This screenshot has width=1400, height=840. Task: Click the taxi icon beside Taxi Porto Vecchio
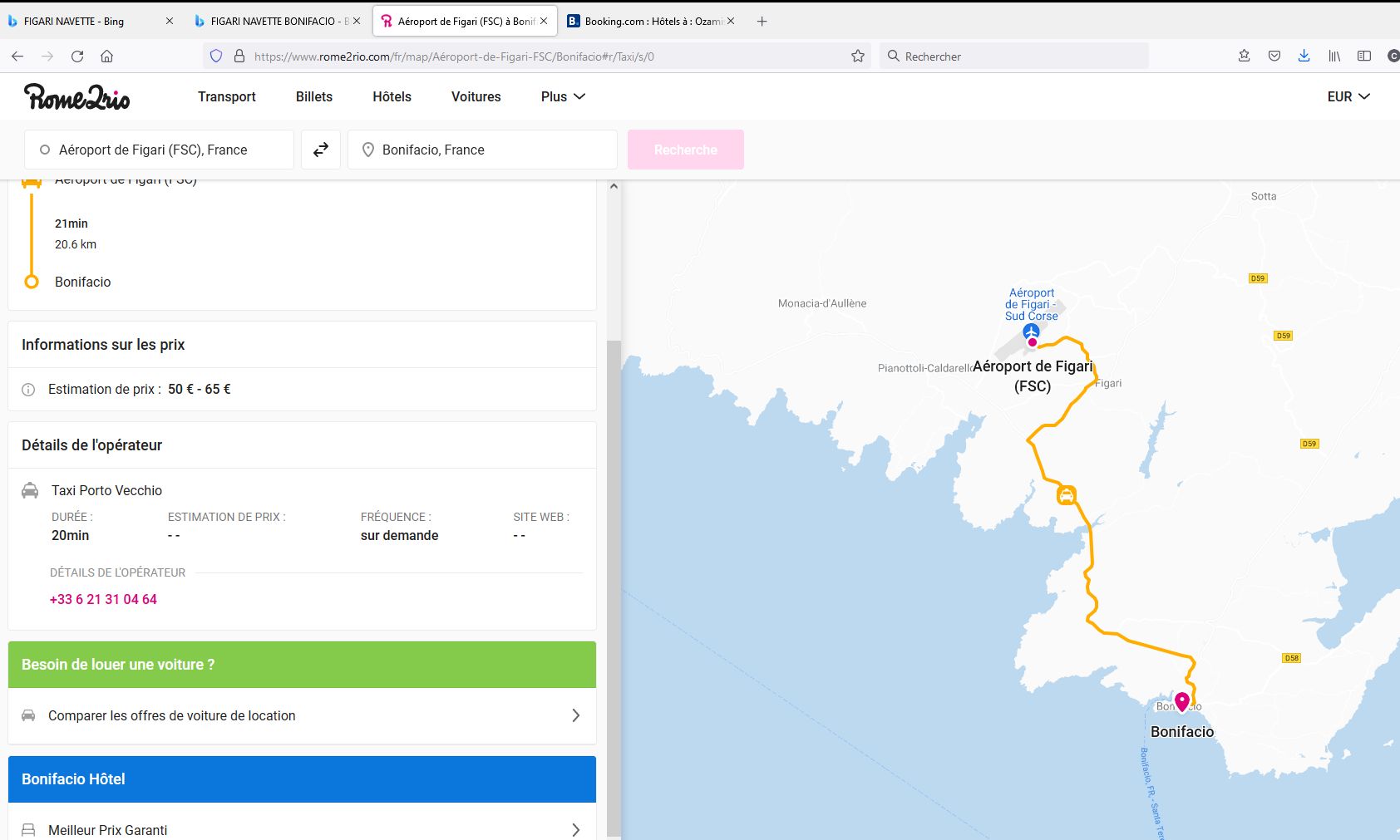tap(30, 490)
